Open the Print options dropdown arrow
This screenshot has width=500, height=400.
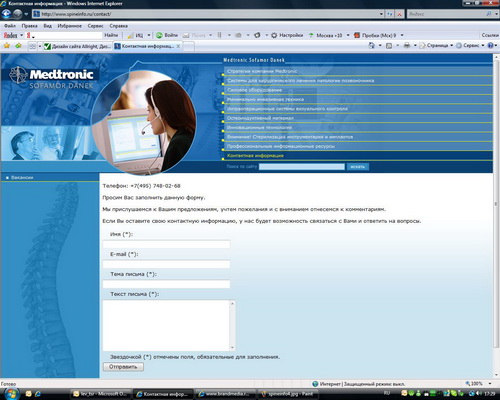[415, 45]
